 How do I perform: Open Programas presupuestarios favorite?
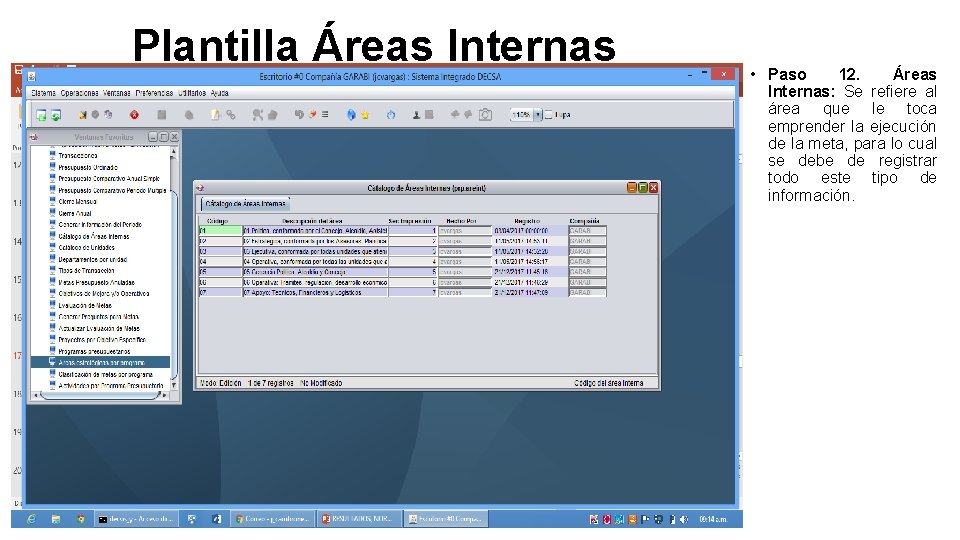[x=94, y=351]
